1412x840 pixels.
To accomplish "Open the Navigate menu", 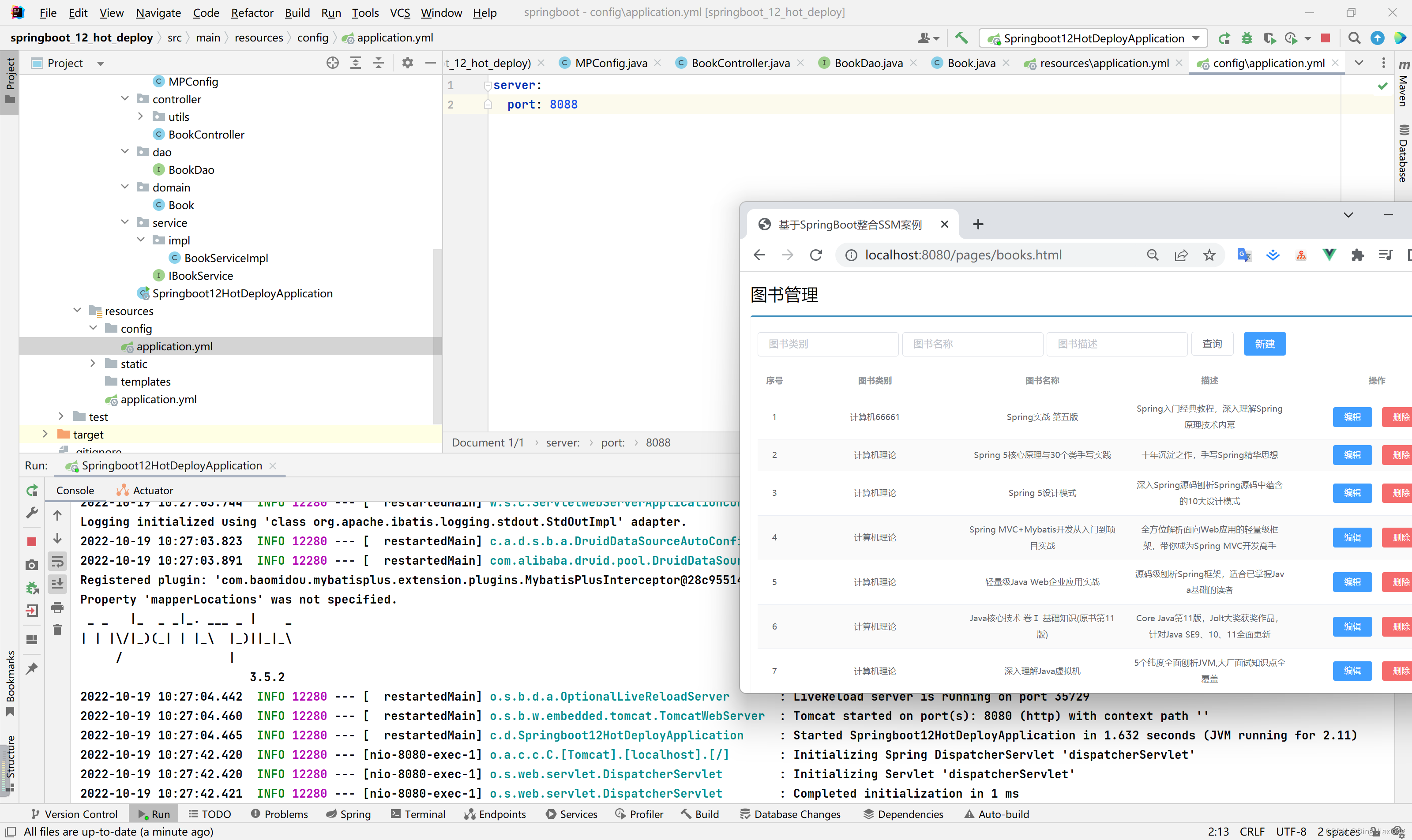I will [158, 12].
